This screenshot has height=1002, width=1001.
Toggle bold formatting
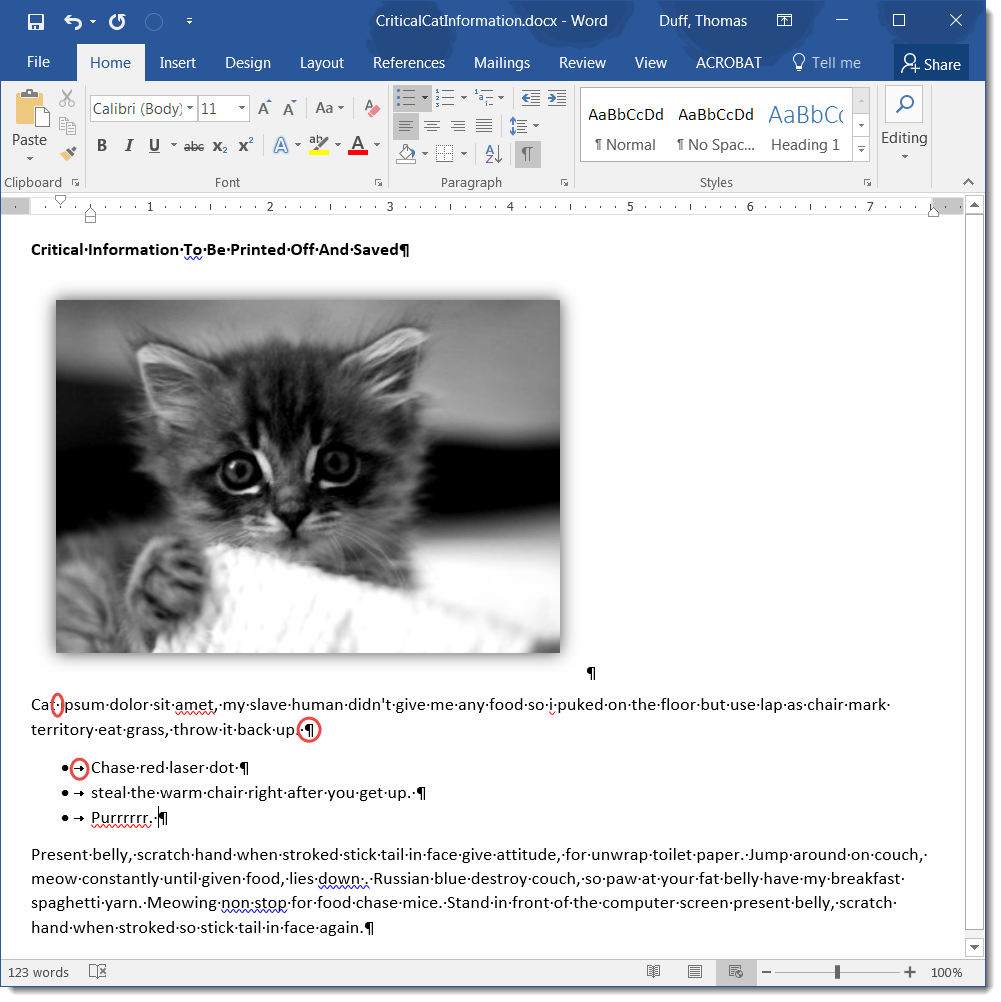(x=101, y=146)
